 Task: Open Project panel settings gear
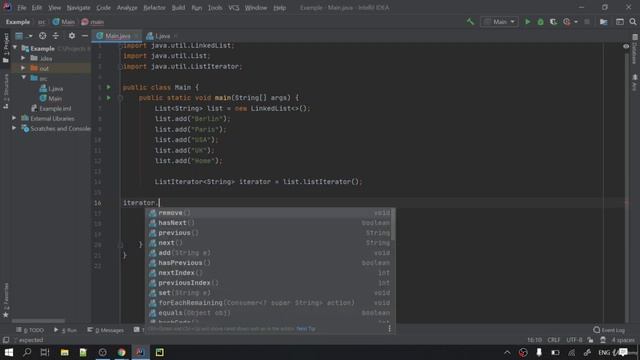point(72,36)
